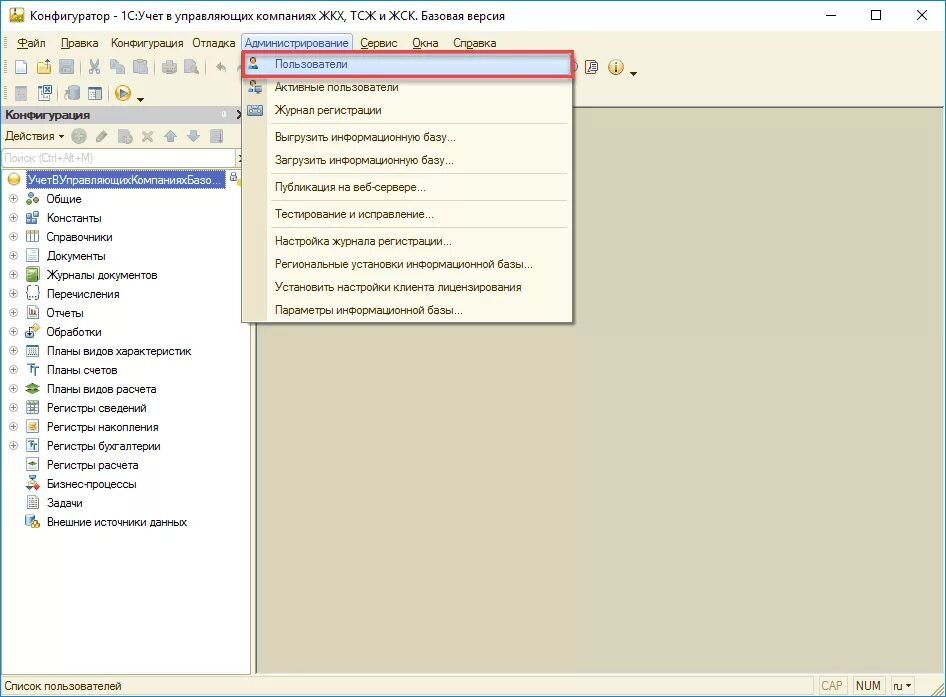Click the Undo arrow icon
Screen dimensions: 946x697
click(221, 67)
